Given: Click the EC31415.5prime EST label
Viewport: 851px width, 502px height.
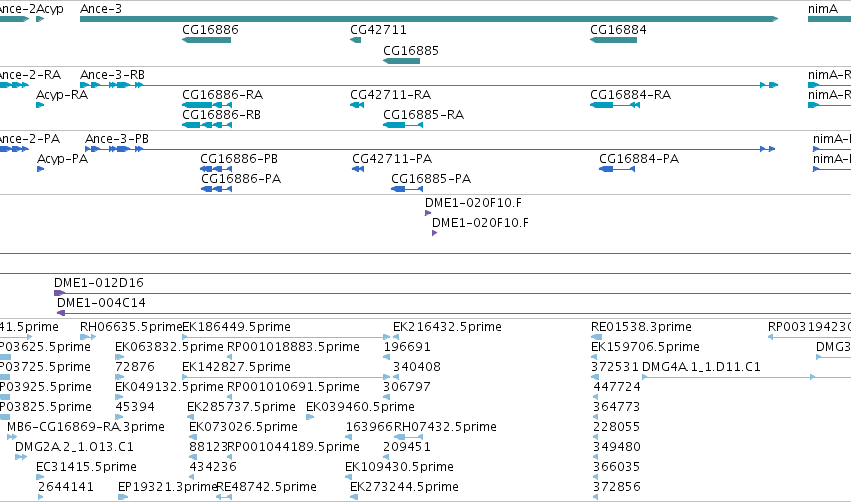Looking at the screenshot, I should pos(86,467).
